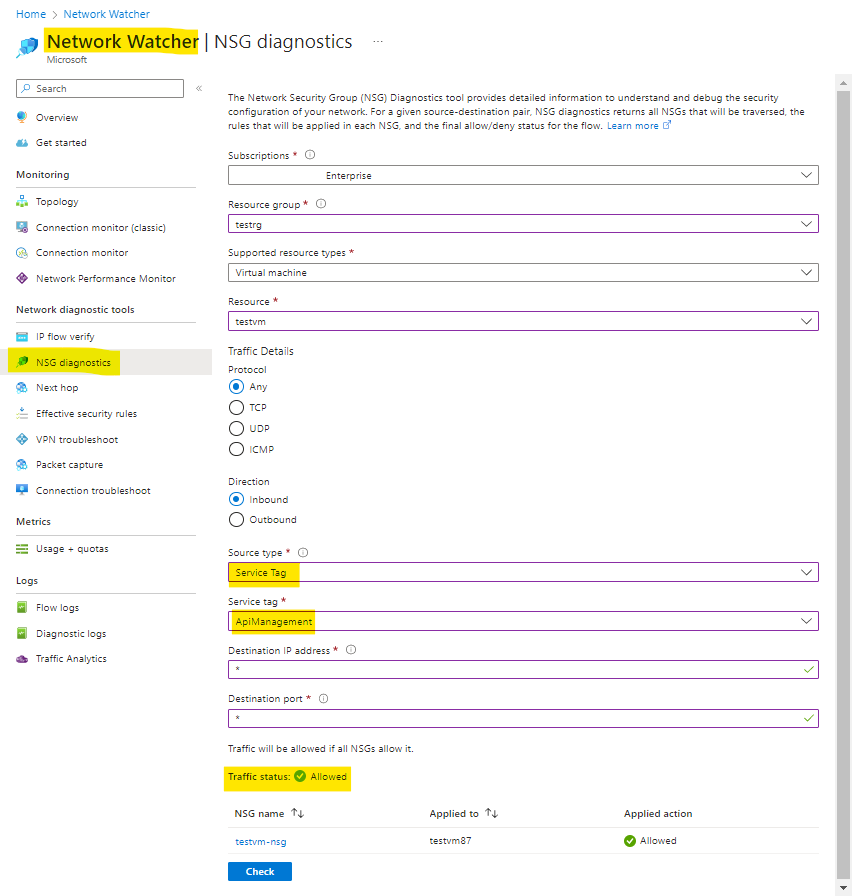Viewport: 858px width, 896px height.
Task: Open the Service tag dropdown showing ApiManagement
Action: [523, 621]
